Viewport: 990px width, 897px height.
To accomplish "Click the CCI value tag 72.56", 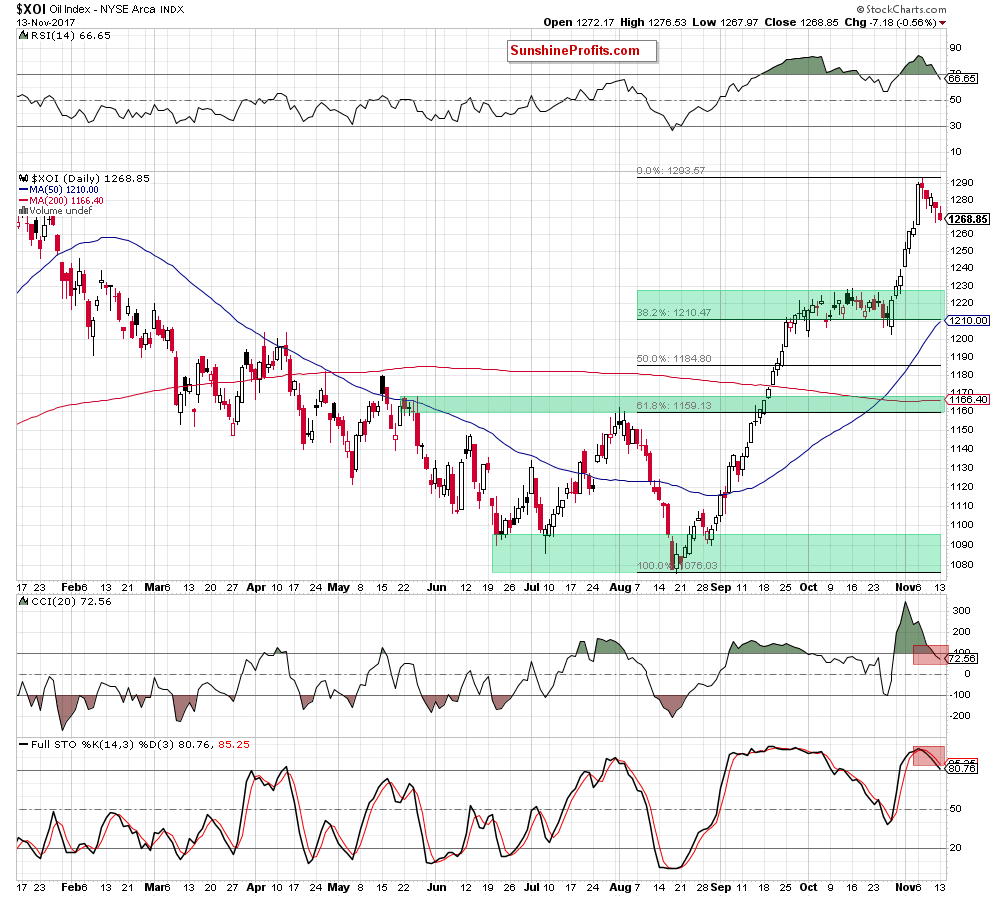I will pos(962,658).
